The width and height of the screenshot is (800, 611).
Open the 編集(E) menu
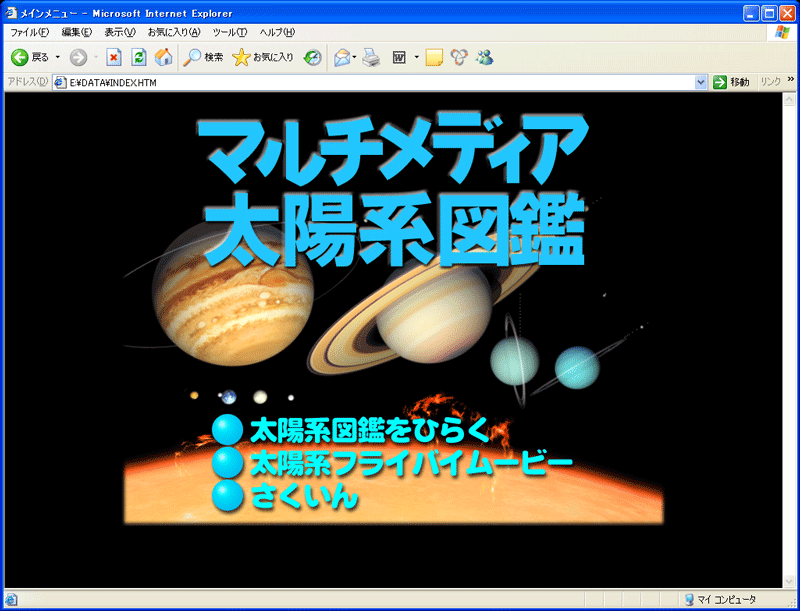point(77,32)
